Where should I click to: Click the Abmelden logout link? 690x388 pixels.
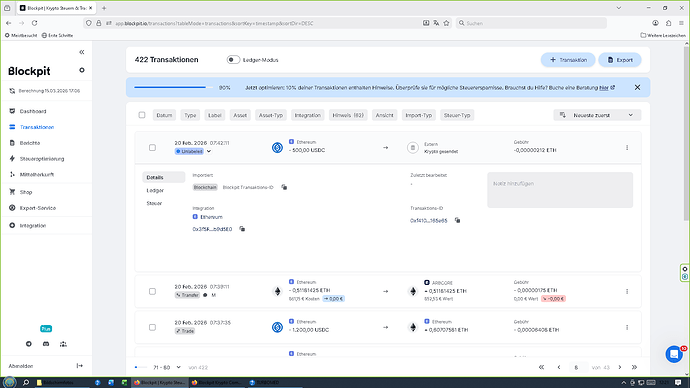21,366
